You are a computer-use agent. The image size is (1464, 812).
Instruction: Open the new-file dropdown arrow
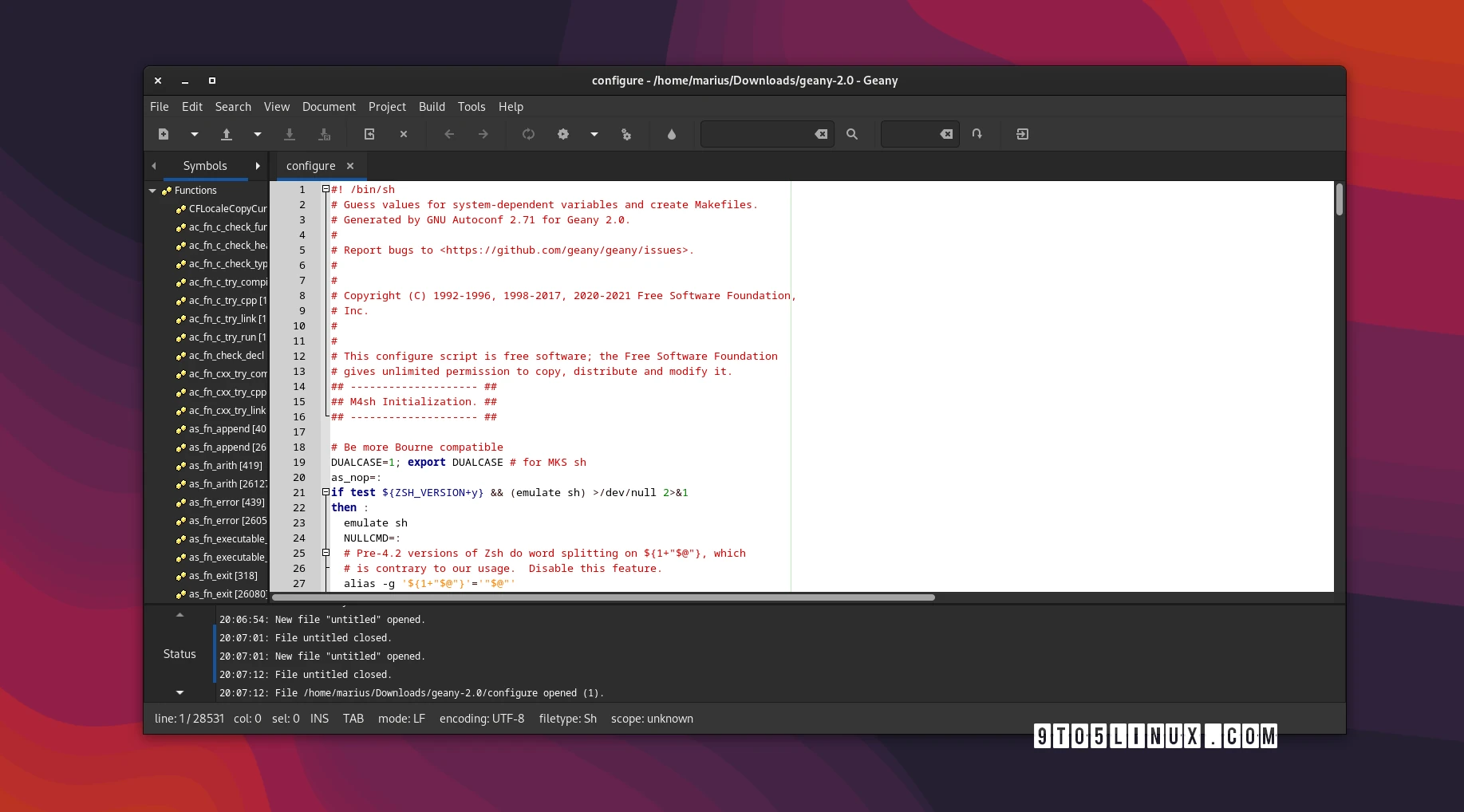193,134
